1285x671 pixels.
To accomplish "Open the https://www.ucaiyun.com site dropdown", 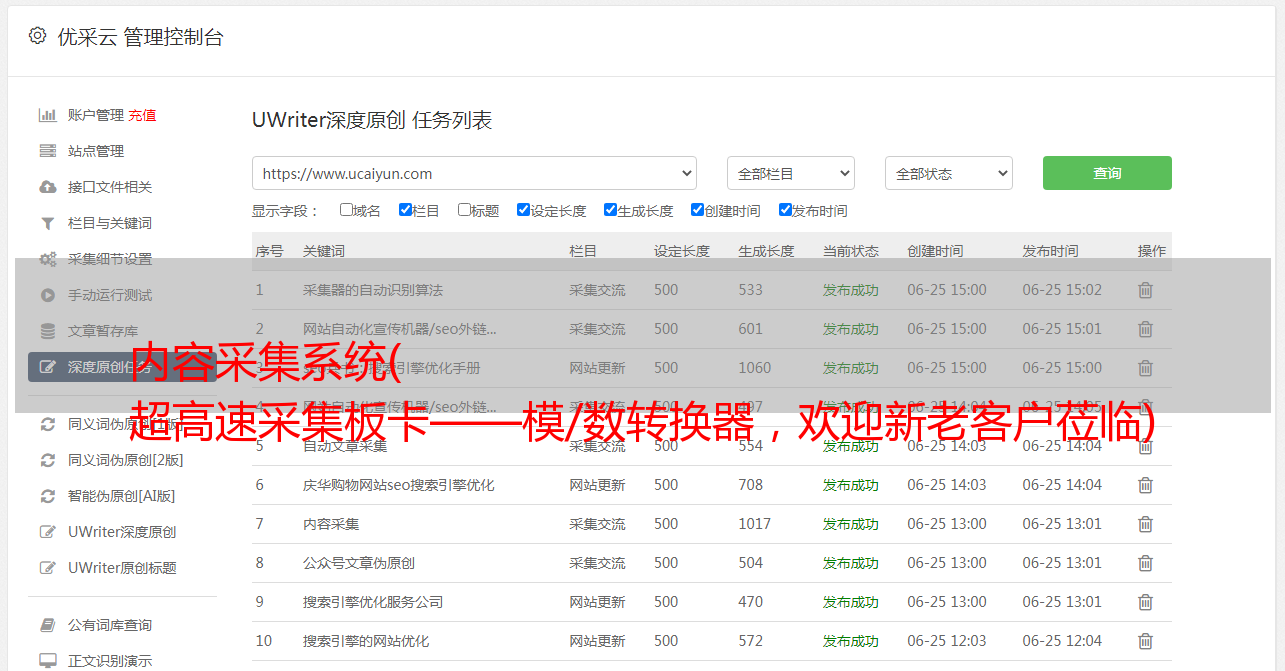I will click(x=474, y=173).
